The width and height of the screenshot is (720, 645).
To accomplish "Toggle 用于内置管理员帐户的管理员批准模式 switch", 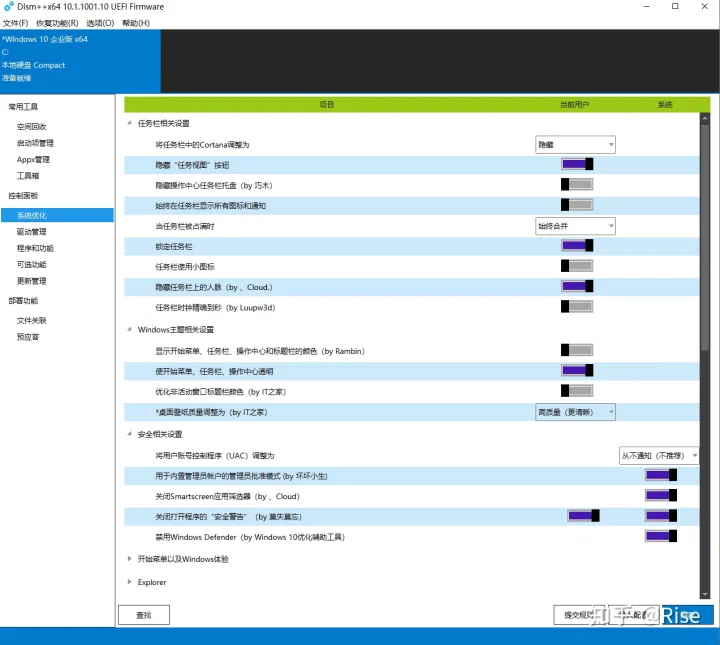I will (x=661, y=475).
